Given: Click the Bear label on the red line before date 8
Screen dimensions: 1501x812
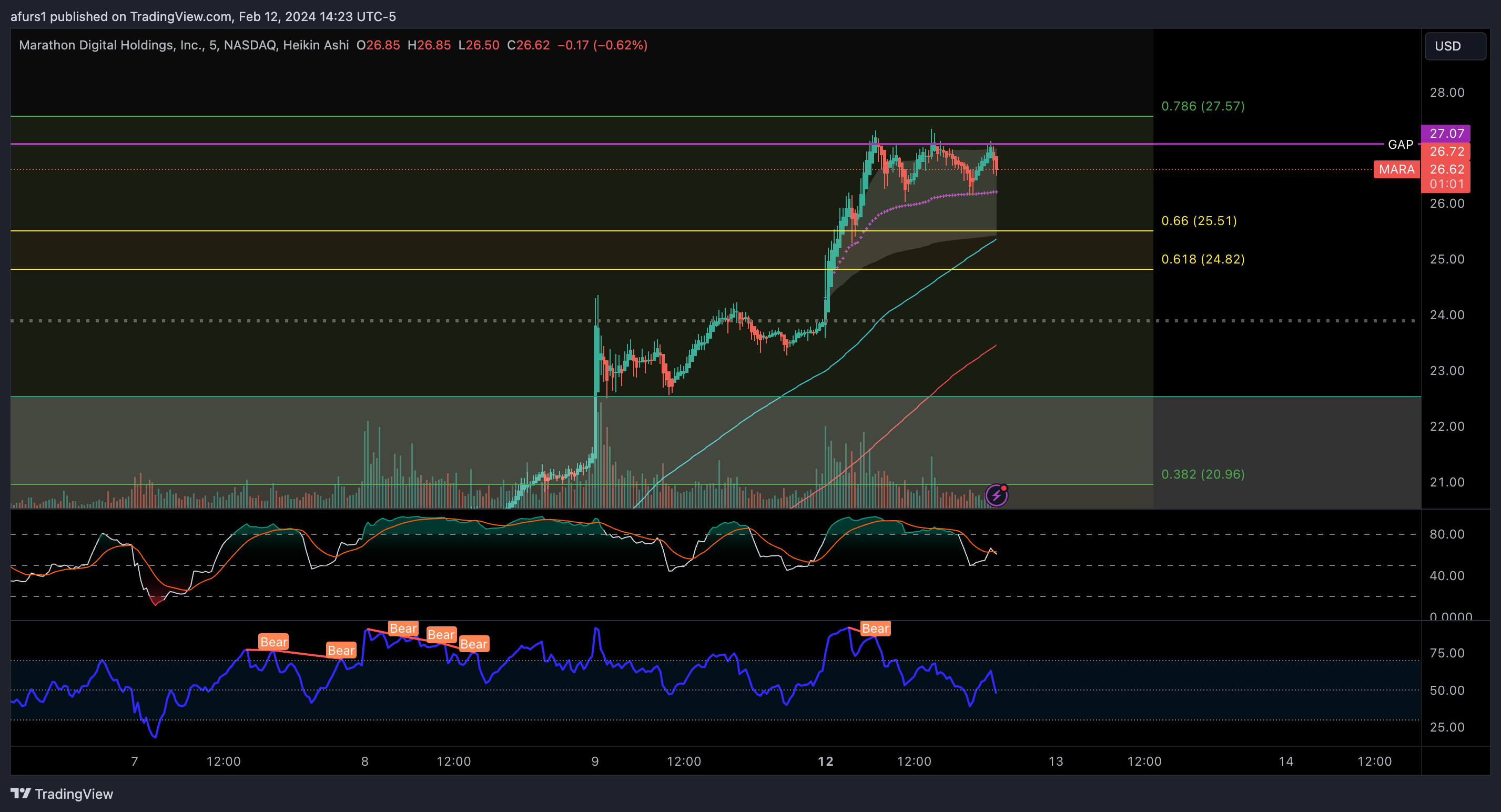Looking at the screenshot, I should (341, 651).
